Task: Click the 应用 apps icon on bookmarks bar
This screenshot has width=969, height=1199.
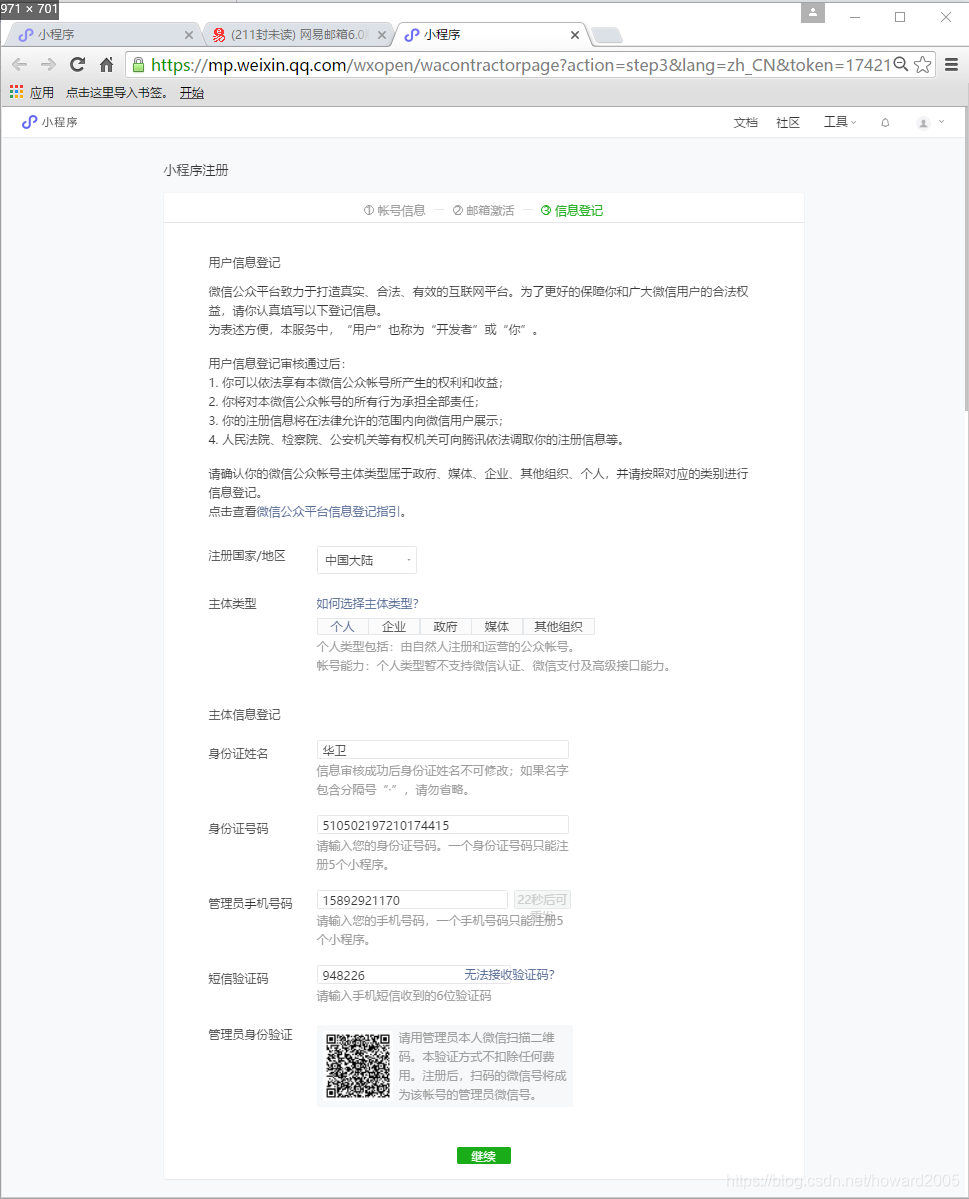Action: (x=16, y=91)
